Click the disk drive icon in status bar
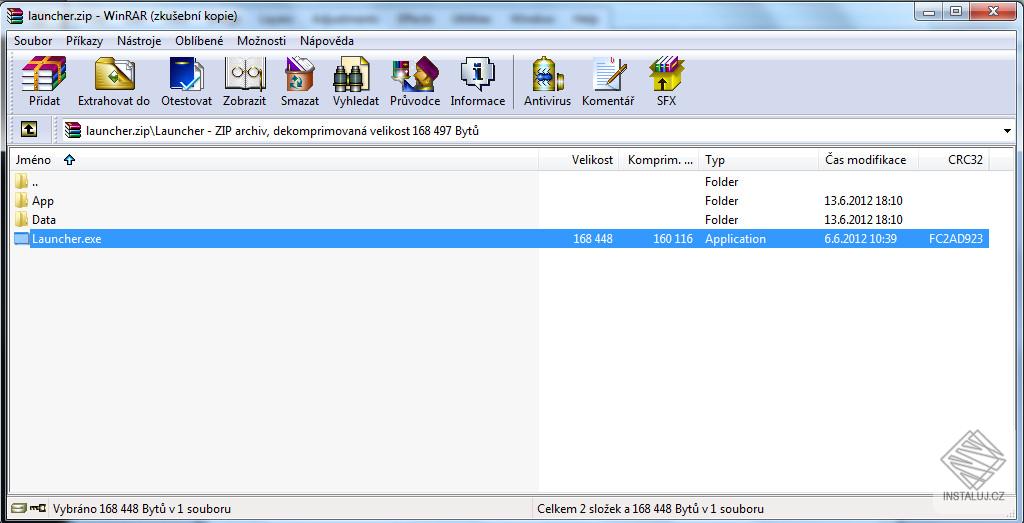 point(20,507)
